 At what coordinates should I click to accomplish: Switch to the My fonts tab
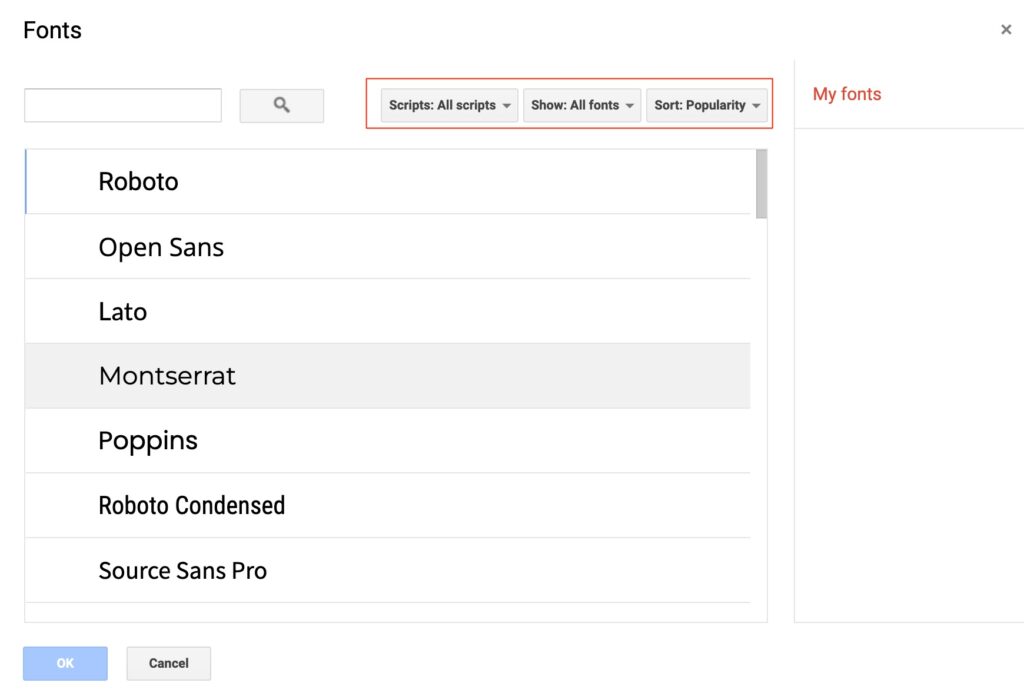846,93
